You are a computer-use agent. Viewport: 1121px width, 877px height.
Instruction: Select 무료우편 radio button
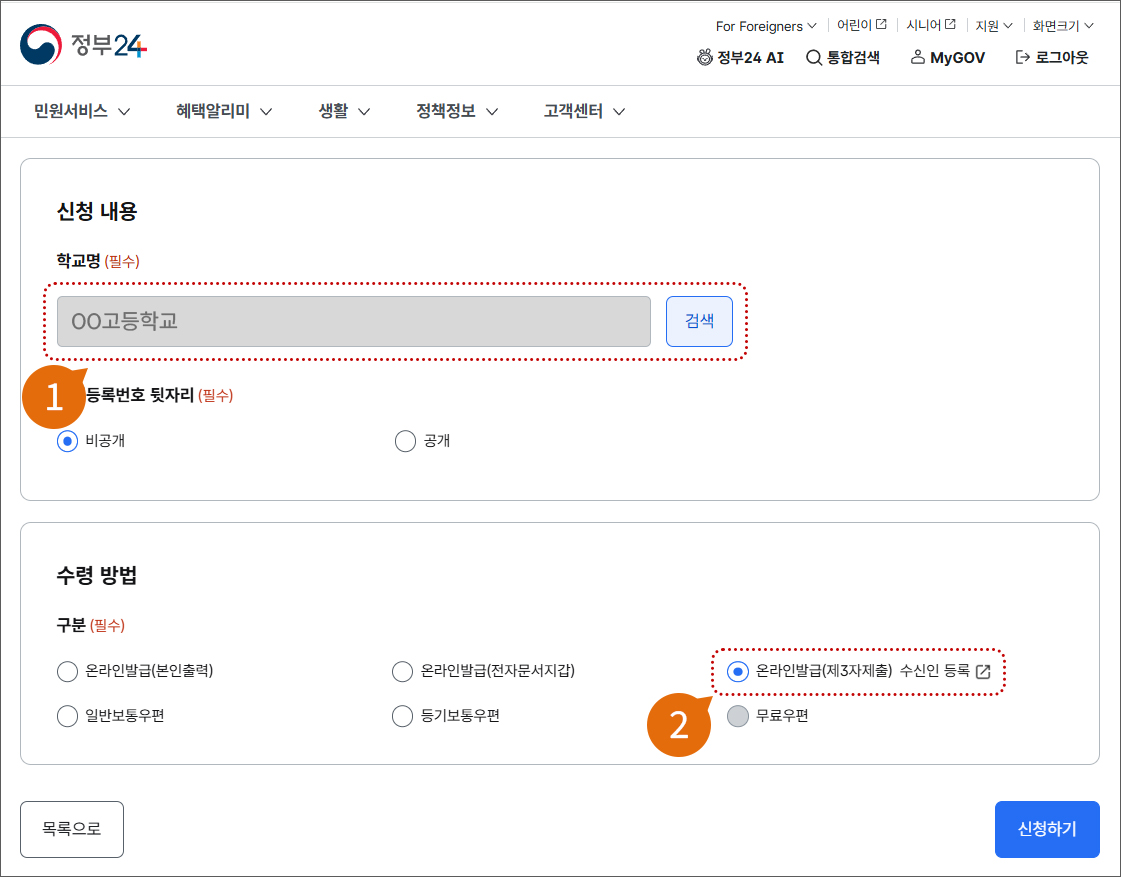(x=738, y=715)
